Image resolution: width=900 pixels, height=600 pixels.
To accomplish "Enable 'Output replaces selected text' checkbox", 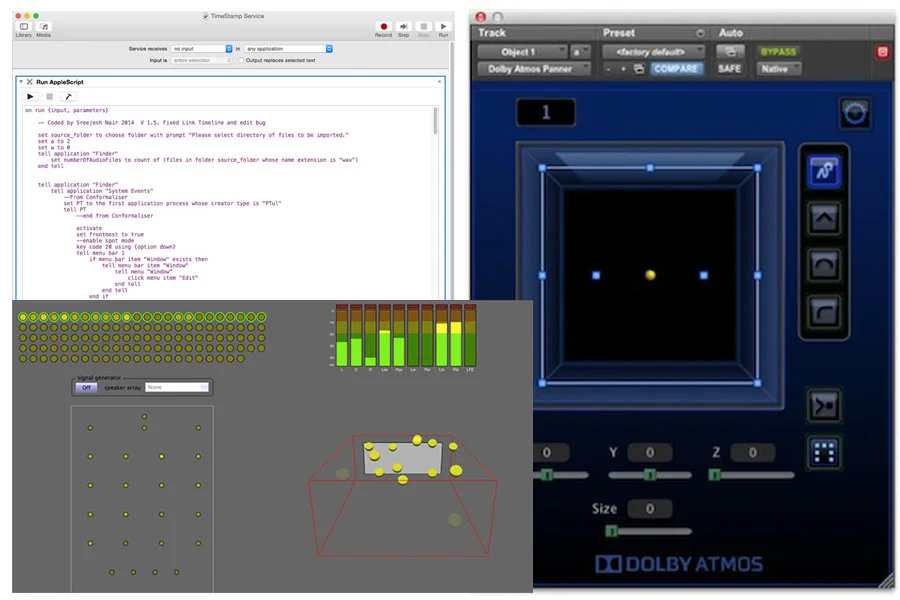I will pyautogui.click(x=241, y=60).
